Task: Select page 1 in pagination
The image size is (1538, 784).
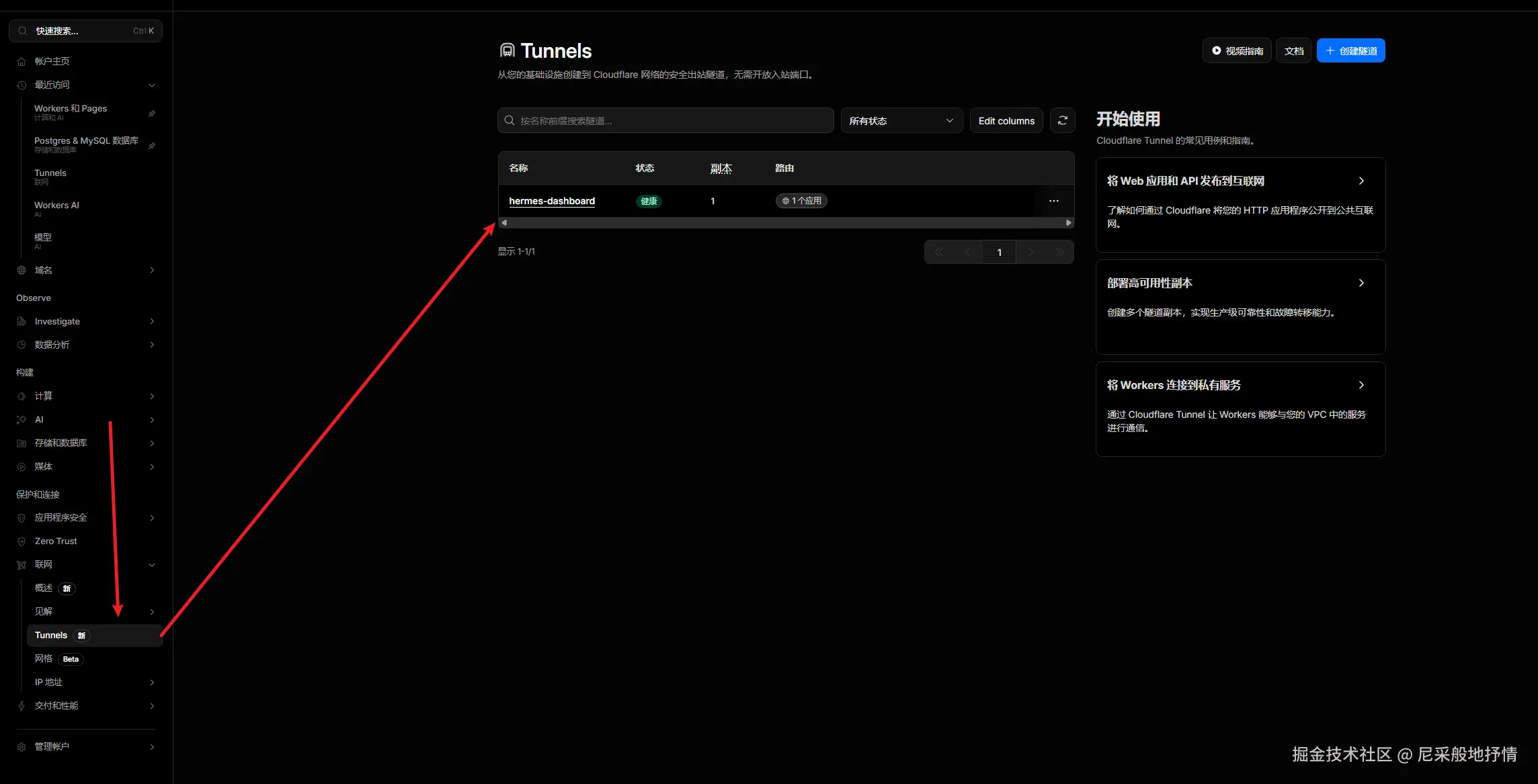Action: pos(1000,252)
